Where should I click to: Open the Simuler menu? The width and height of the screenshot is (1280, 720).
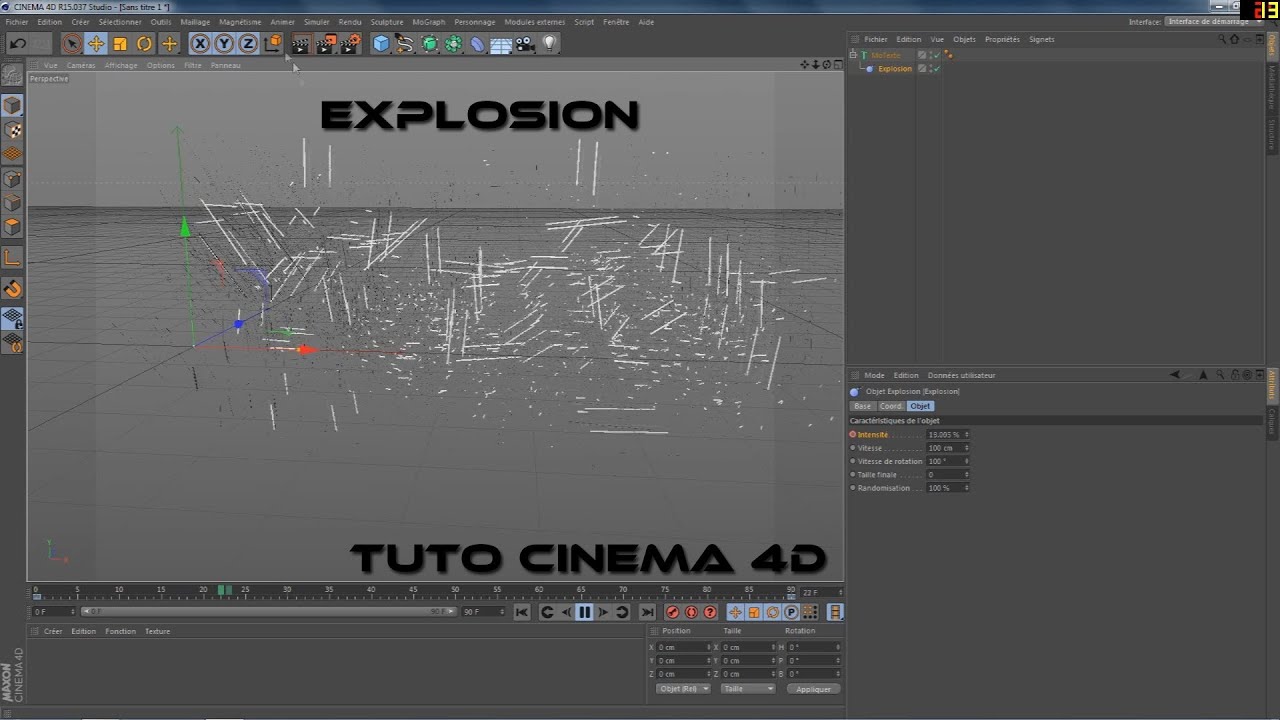point(317,22)
